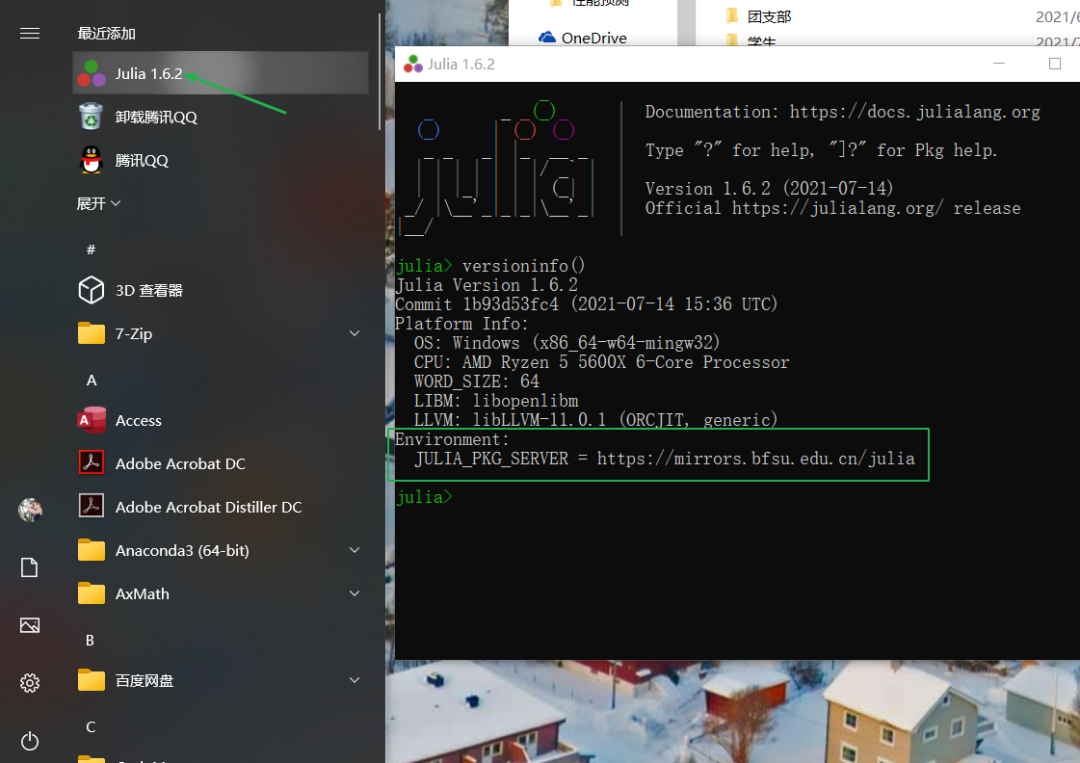Open the 团支部 folder in File Explorer
The width and height of the screenshot is (1080, 763).
[x=758, y=17]
